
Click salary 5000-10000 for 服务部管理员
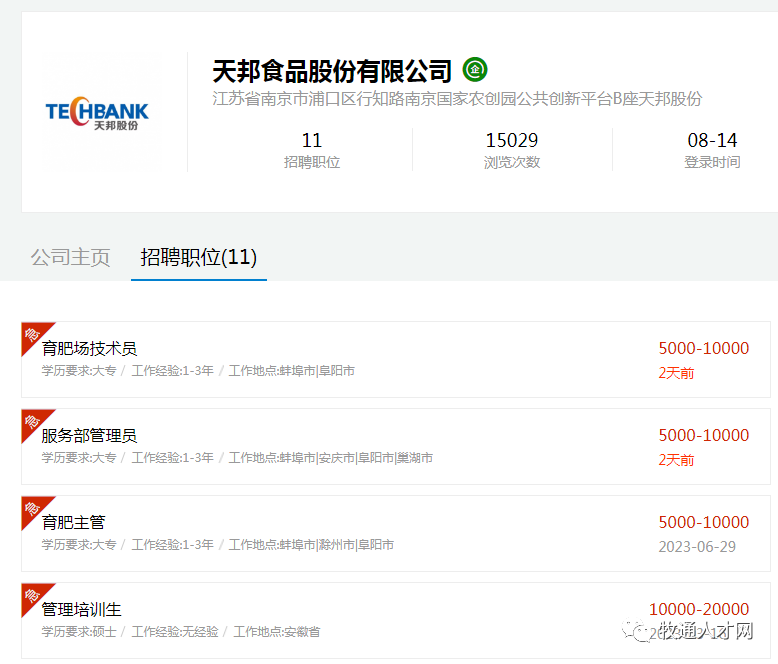[x=704, y=435]
